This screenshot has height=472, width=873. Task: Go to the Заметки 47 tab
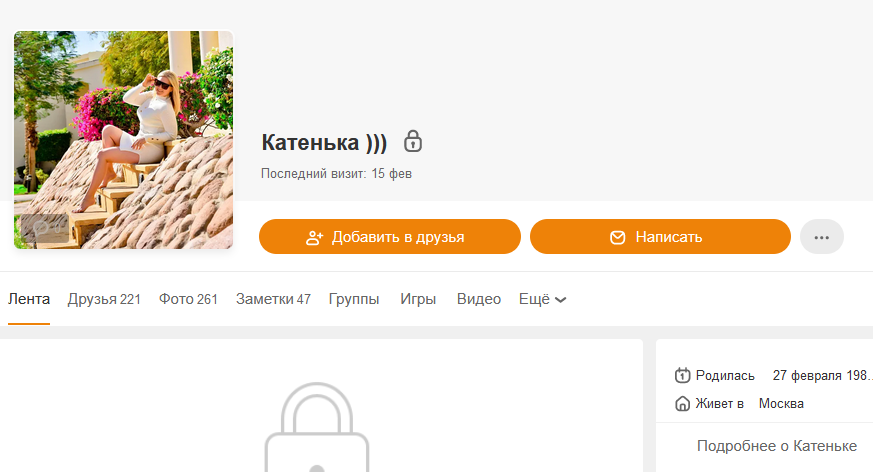(273, 299)
